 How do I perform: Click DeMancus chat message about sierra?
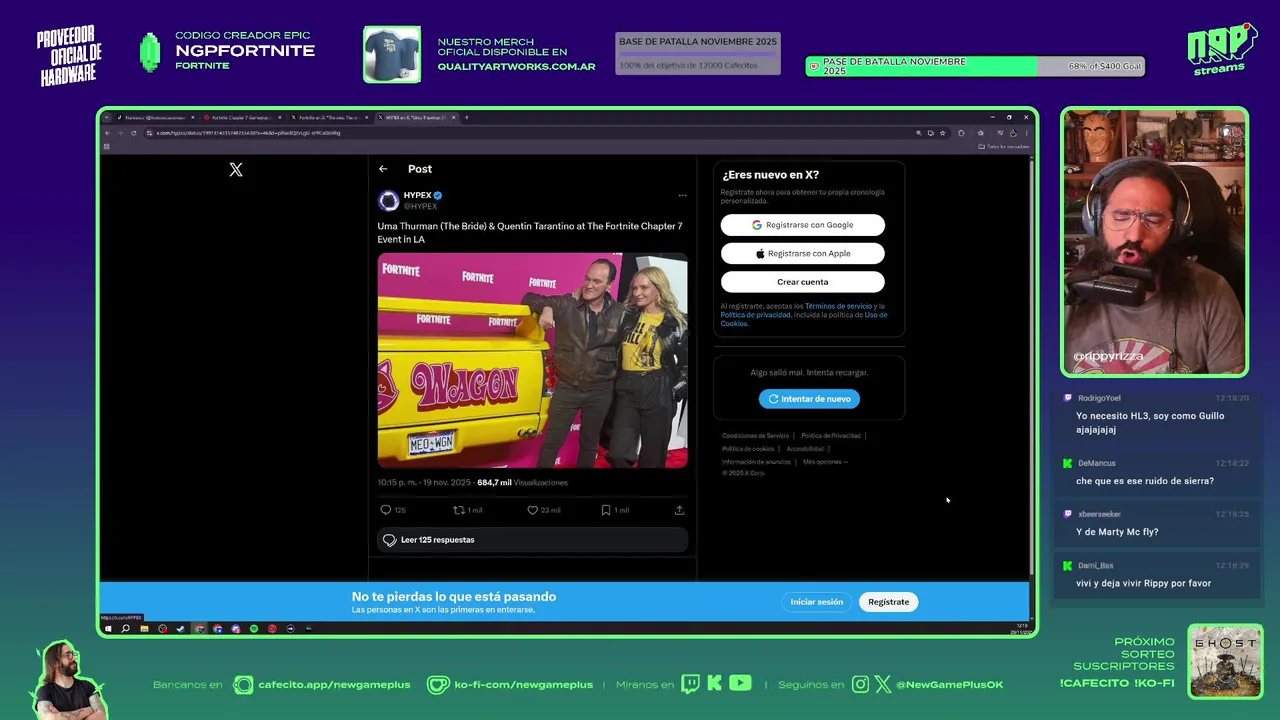(1156, 472)
